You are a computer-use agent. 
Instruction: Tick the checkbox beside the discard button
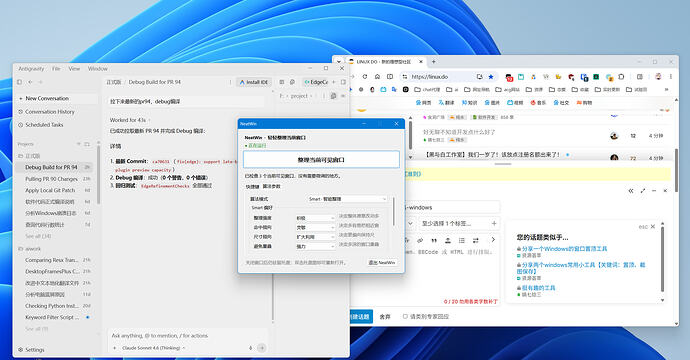pyautogui.click(x=405, y=316)
